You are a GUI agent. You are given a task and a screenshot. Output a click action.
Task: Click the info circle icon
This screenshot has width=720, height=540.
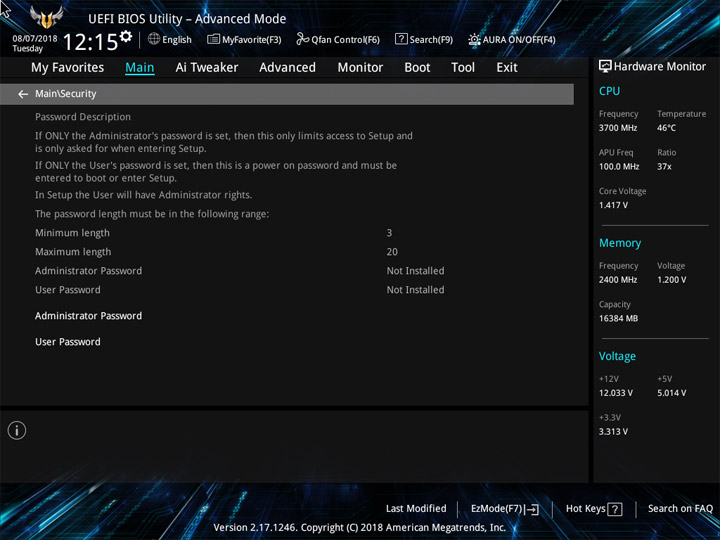click(x=17, y=430)
